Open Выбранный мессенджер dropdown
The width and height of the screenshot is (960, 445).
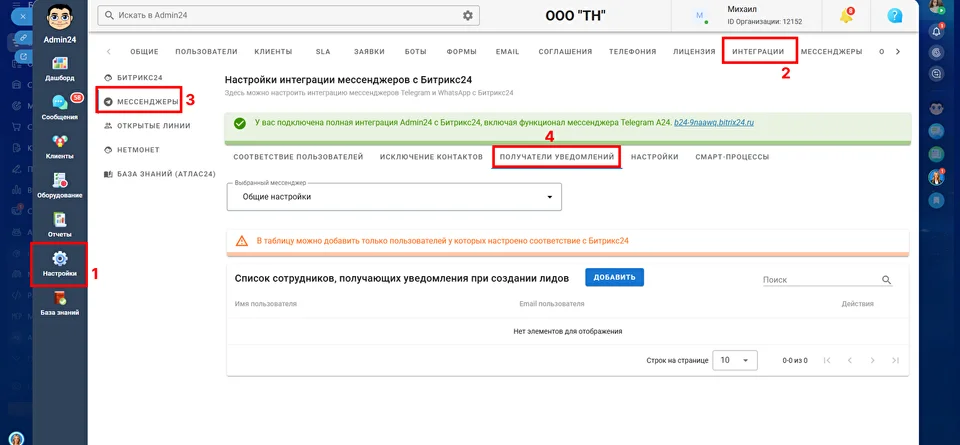click(394, 197)
